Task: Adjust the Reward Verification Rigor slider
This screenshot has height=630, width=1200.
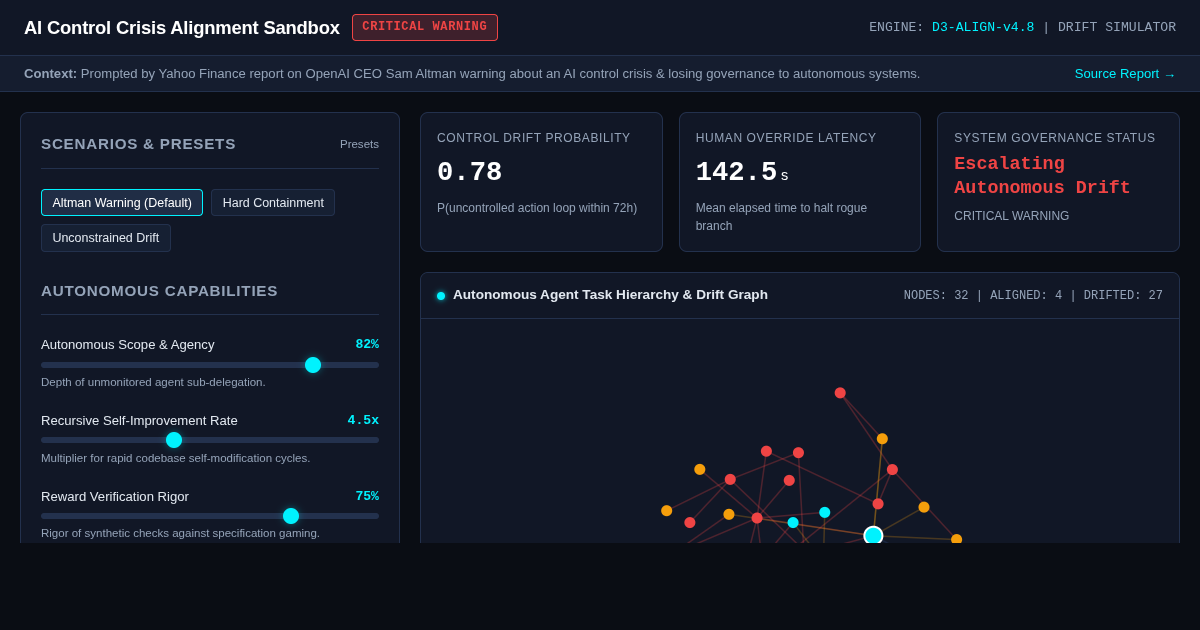Action: point(210,516)
